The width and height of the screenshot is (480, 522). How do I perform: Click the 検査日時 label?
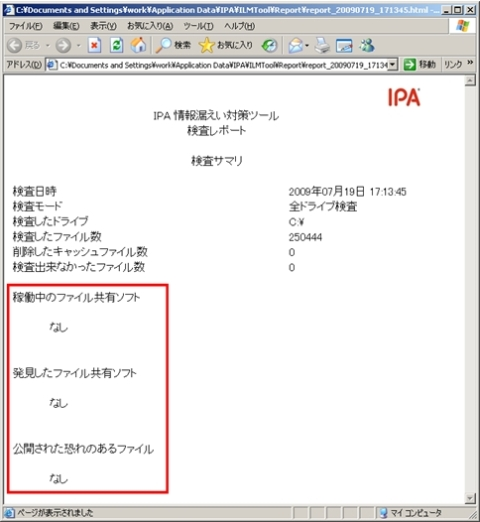click(34, 191)
